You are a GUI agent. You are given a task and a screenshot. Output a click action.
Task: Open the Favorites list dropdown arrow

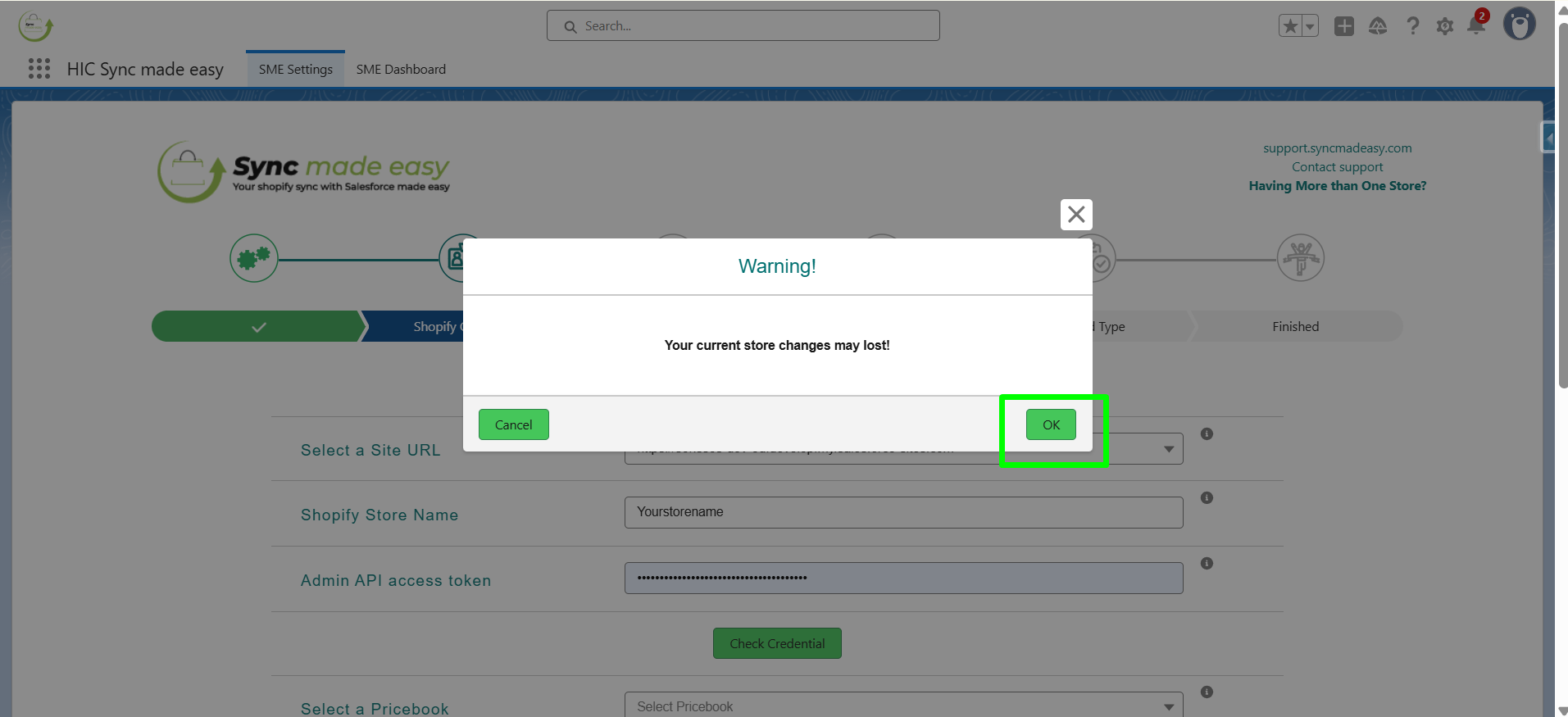1310,26
